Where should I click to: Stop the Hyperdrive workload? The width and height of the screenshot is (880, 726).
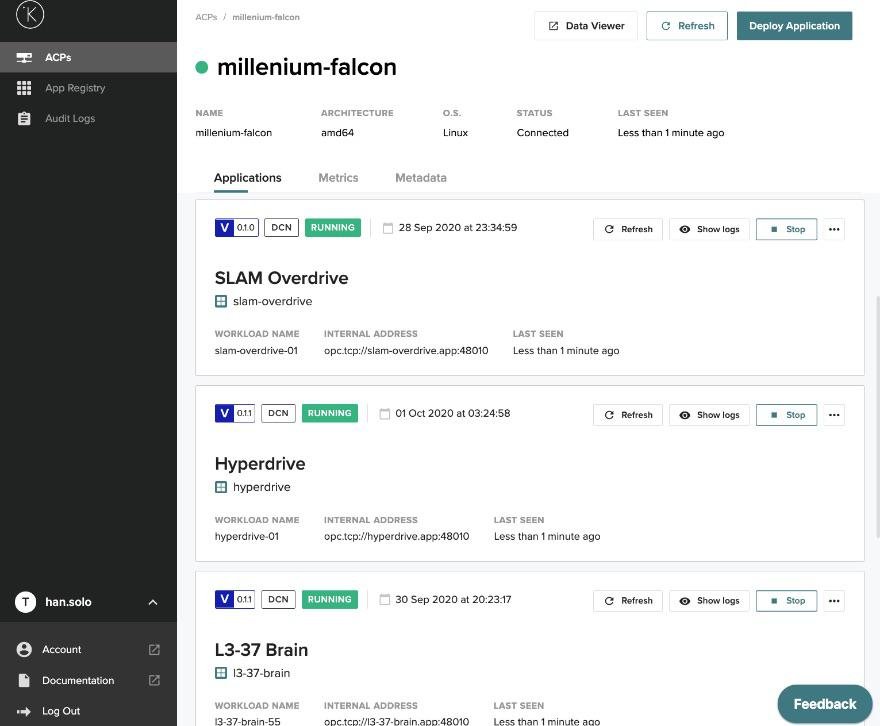[786, 415]
